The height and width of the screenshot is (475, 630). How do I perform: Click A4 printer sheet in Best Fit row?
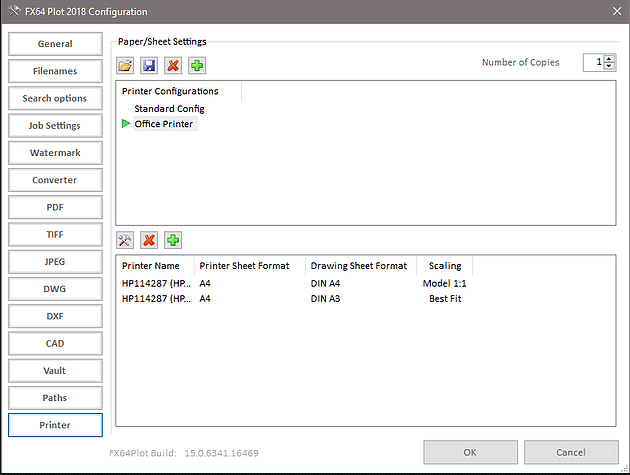click(x=205, y=299)
